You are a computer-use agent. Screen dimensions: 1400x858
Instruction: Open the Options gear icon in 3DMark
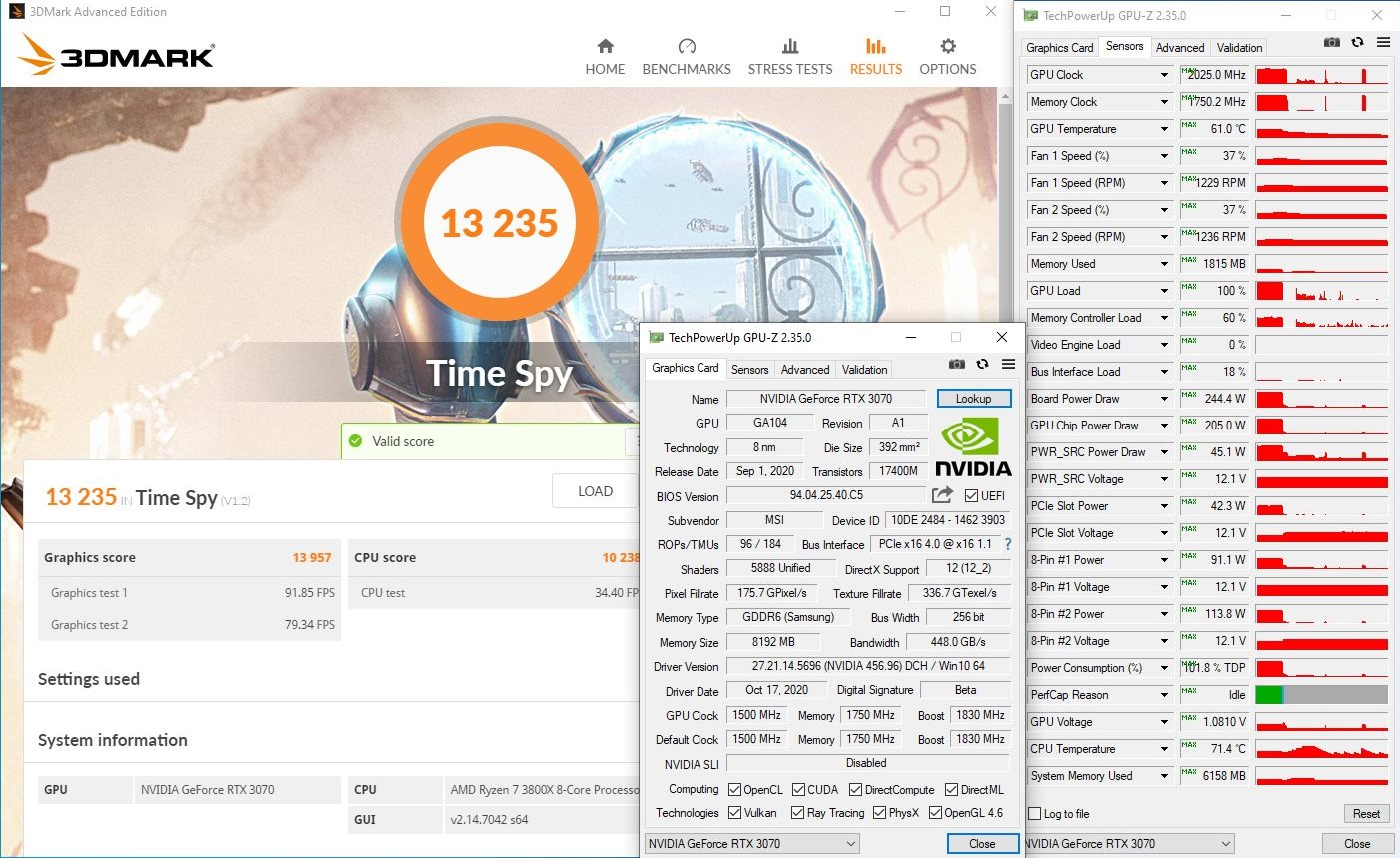[x=948, y=46]
